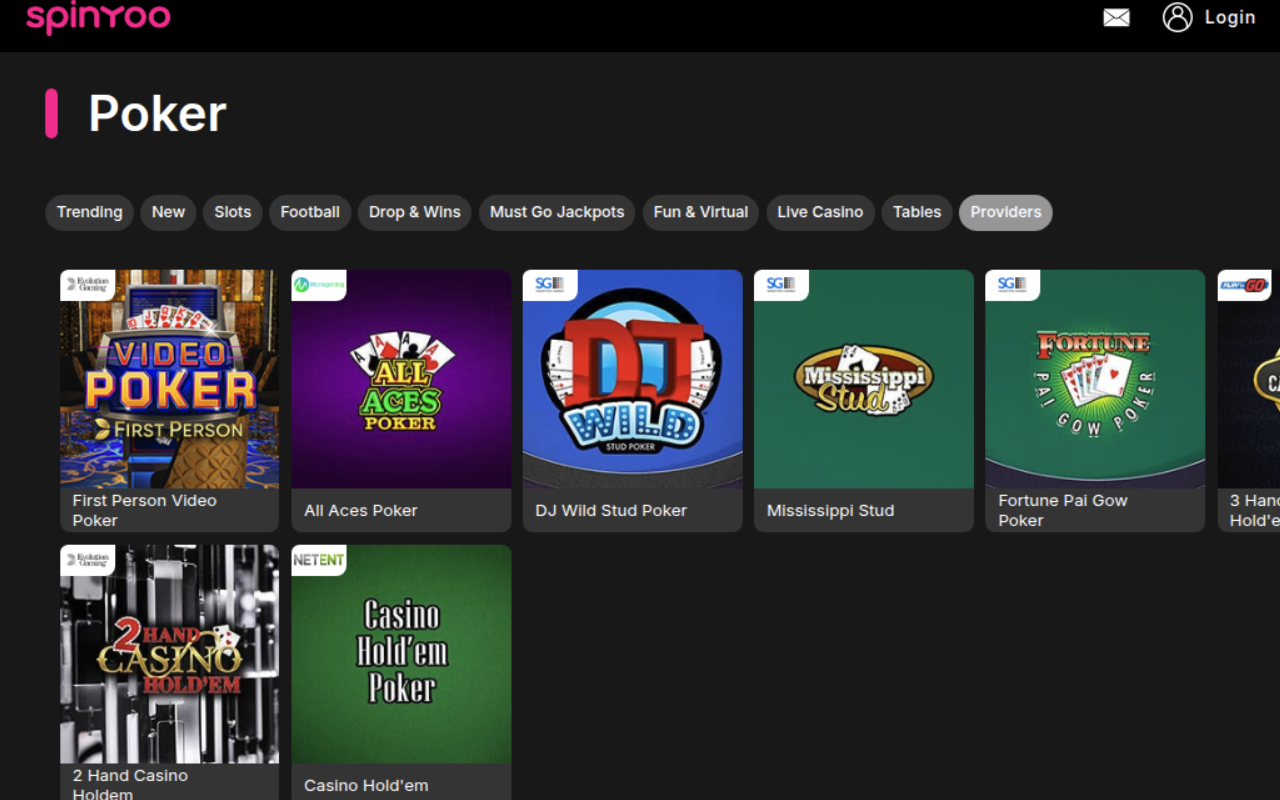
Task: Select the Fun & Virtual tab
Action: point(701,212)
